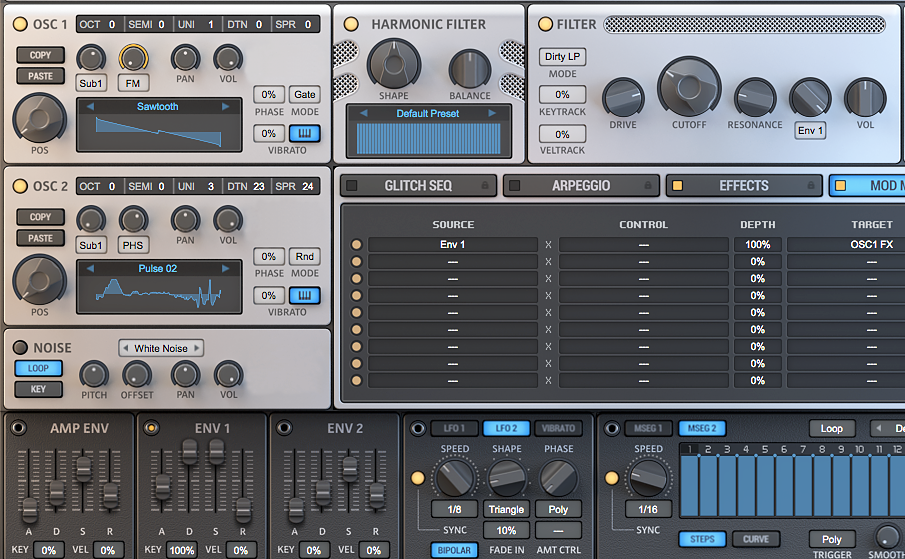Open the LFO 1/8 speed dropdown
Image resolution: width=905 pixels, height=559 pixels.
pos(455,509)
